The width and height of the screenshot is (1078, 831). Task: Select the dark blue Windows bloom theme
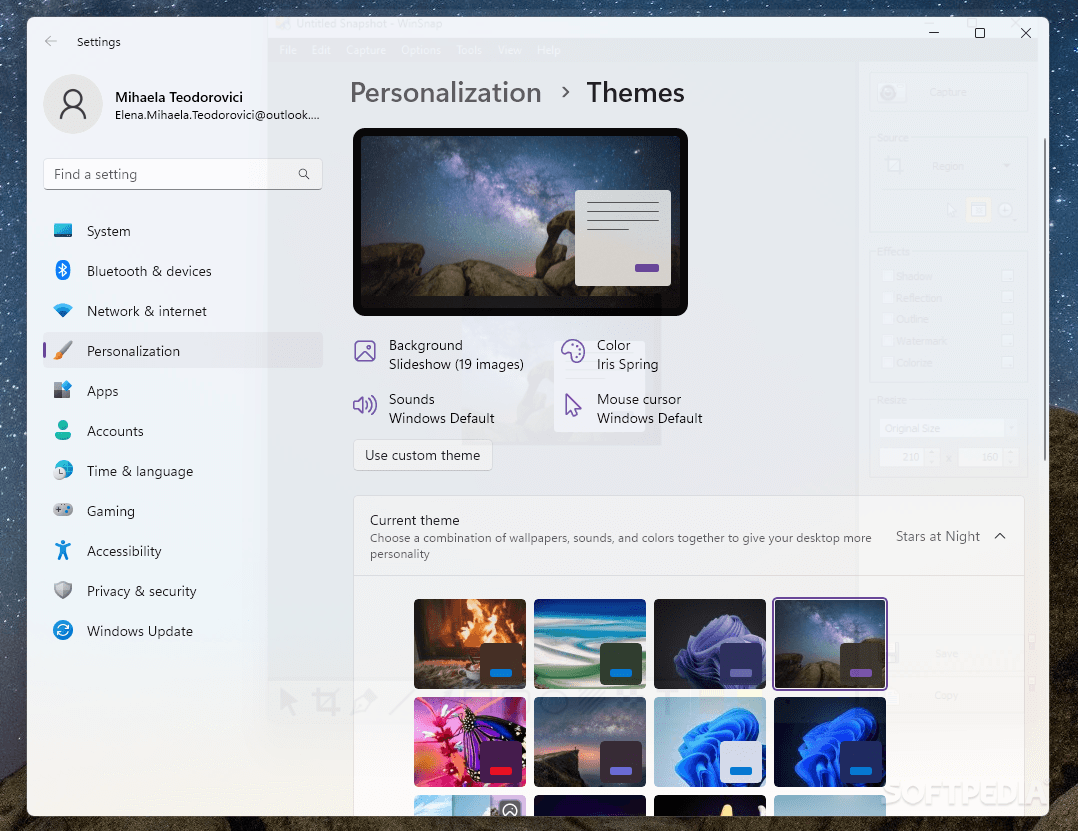coord(830,742)
